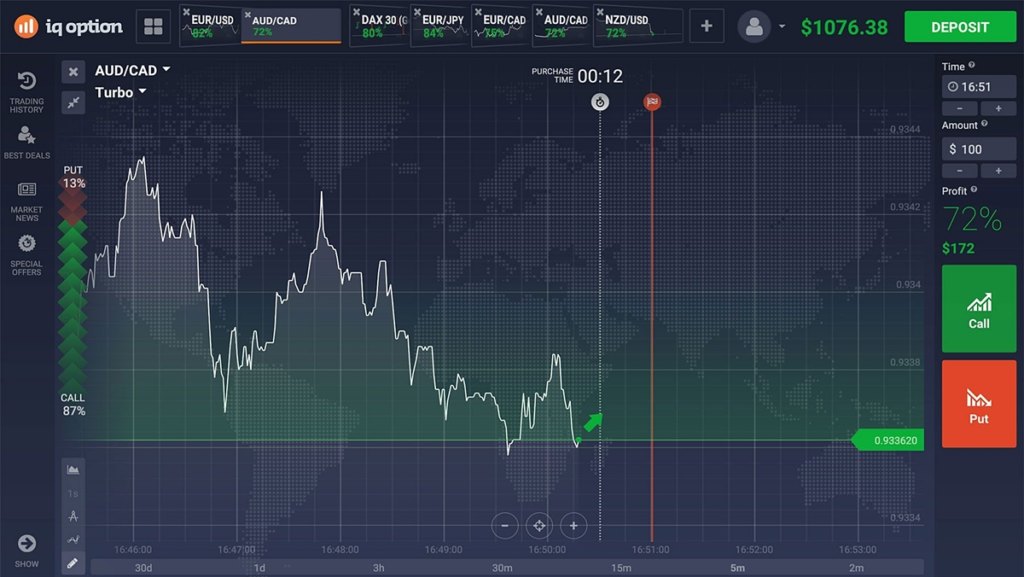This screenshot has width=1024, height=577.
Task: Open the multi-chart grid layout icon
Action: (153, 27)
